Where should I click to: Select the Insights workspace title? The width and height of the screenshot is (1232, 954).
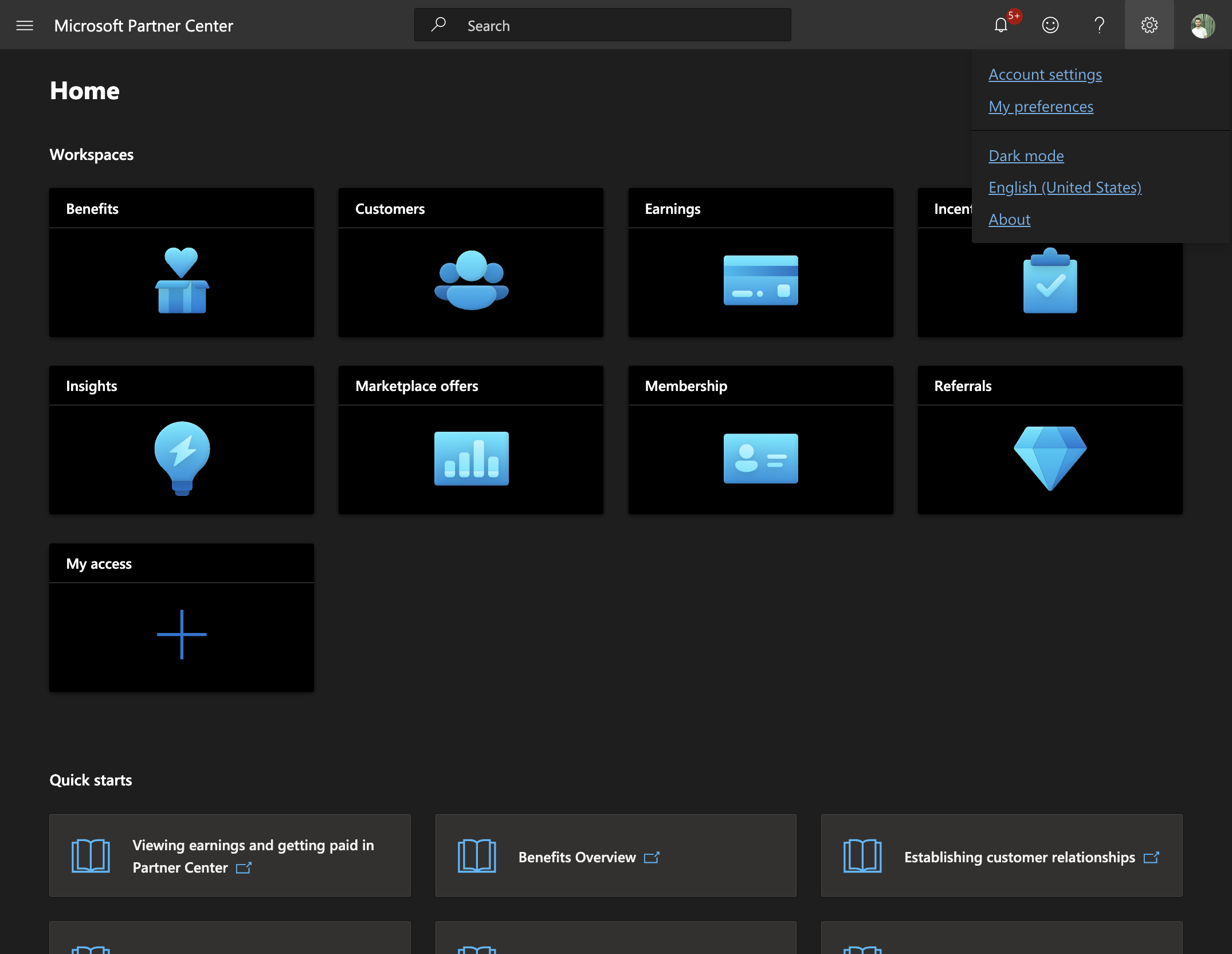pos(91,386)
